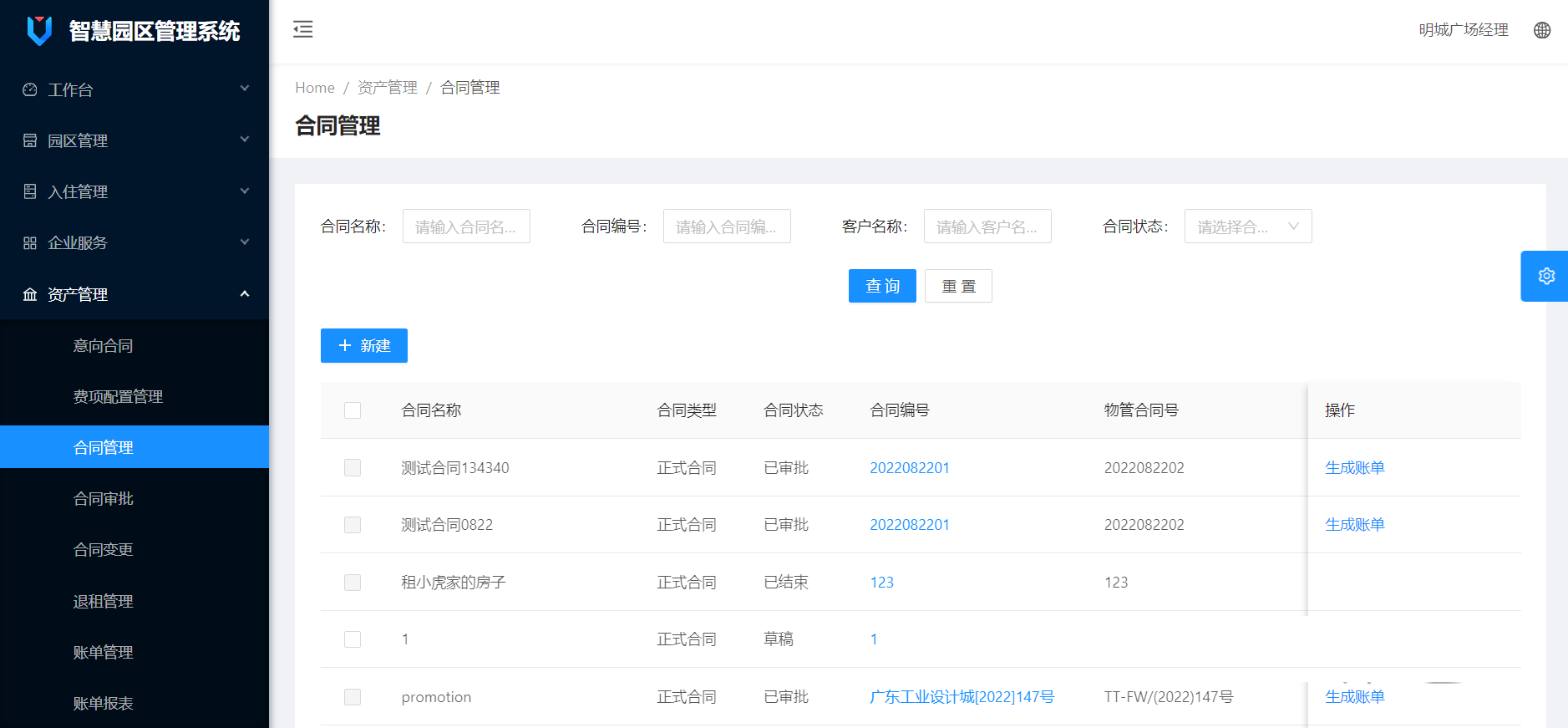This screenshot has width=1568, height=728.
Task: Check the row for 测试合同134340
Action: point(353,468)
